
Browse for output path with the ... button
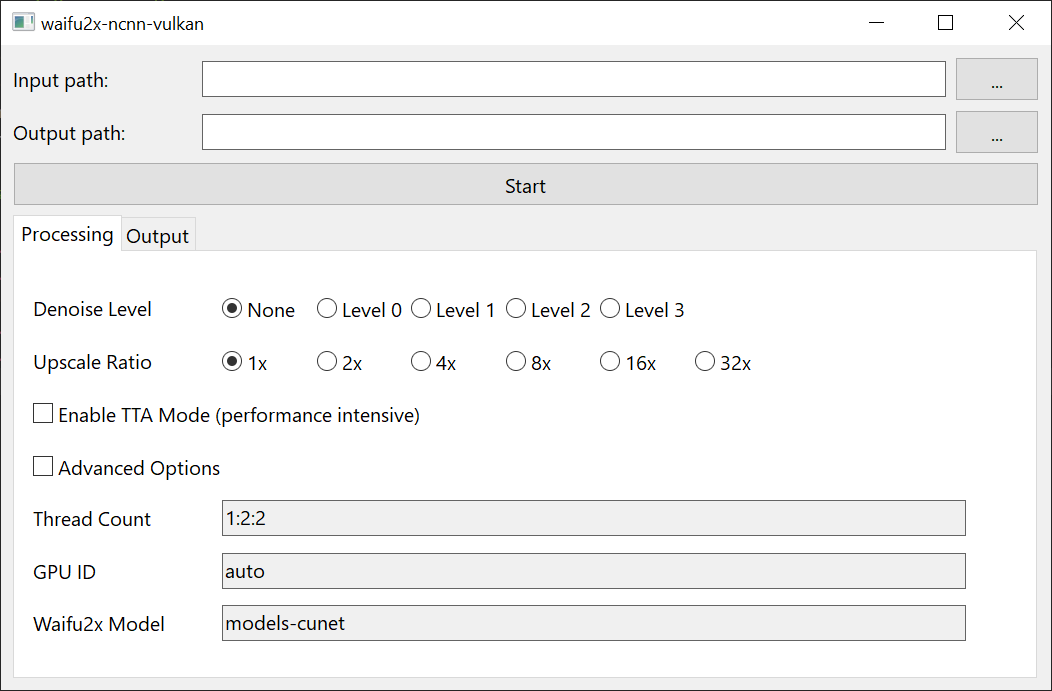996,132
